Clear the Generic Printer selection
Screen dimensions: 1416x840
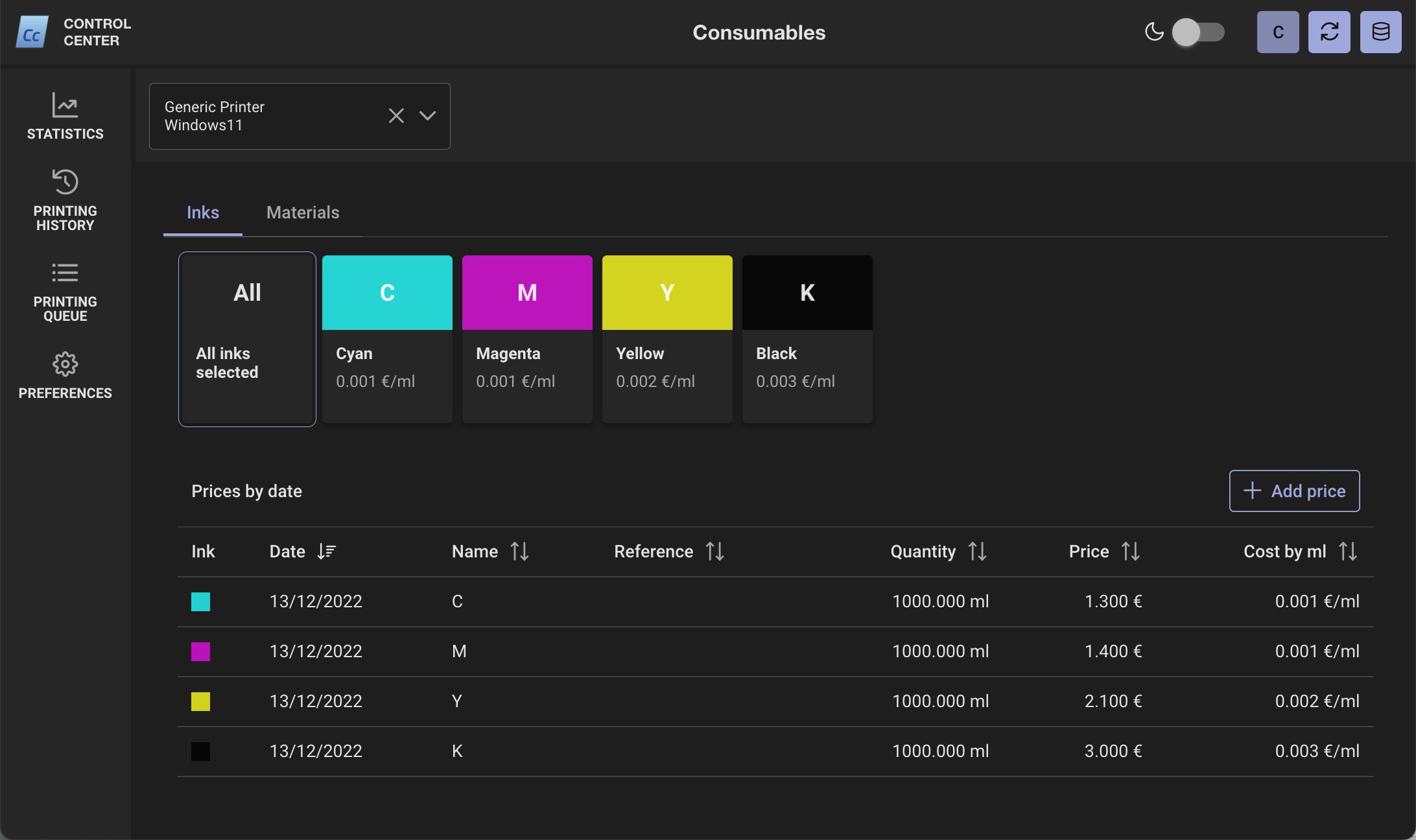coord(396,116)
